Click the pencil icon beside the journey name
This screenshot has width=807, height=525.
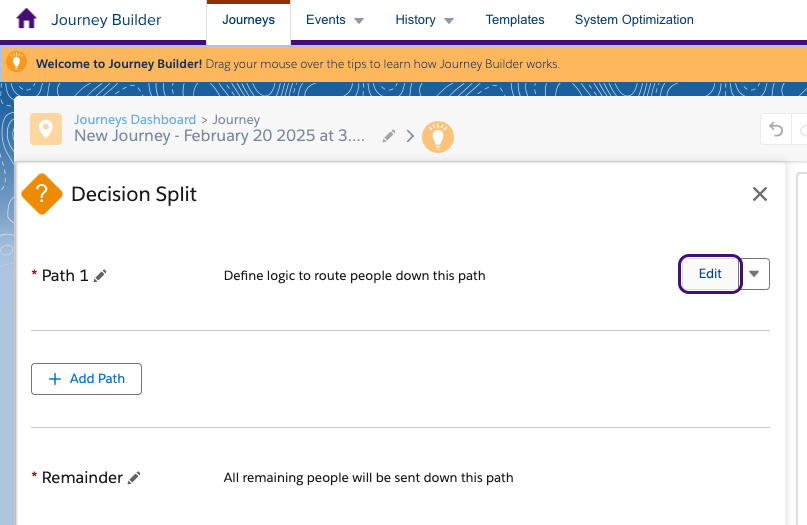pyautogui.click(x=389, y=136)
